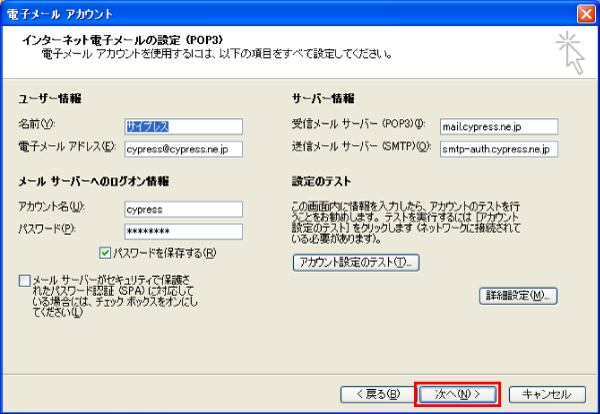The width and height of the screenshot is (600, 414).
Task: Enable the SPA secure password authentication checkbox
Action: tap(24, 280)
